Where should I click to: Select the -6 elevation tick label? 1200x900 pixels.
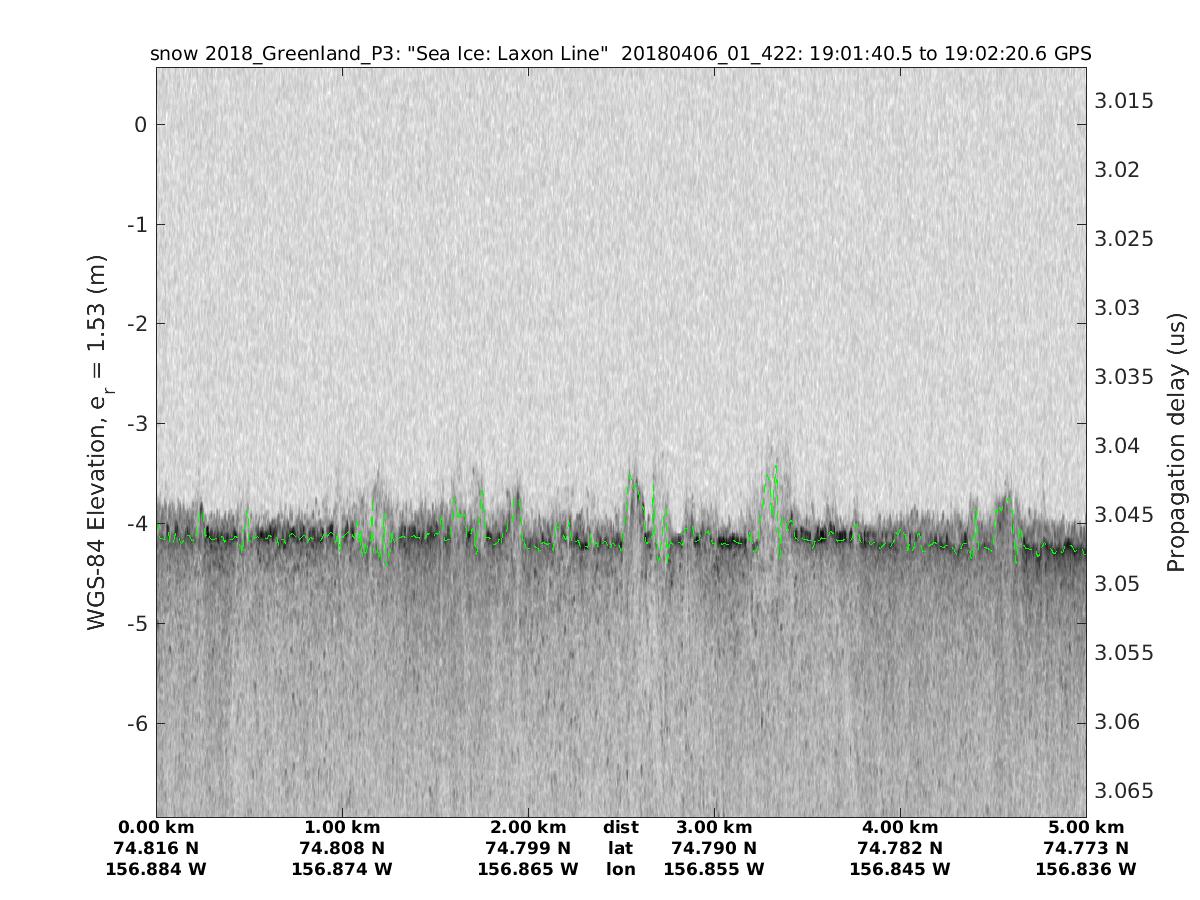[x=137, y=723]
